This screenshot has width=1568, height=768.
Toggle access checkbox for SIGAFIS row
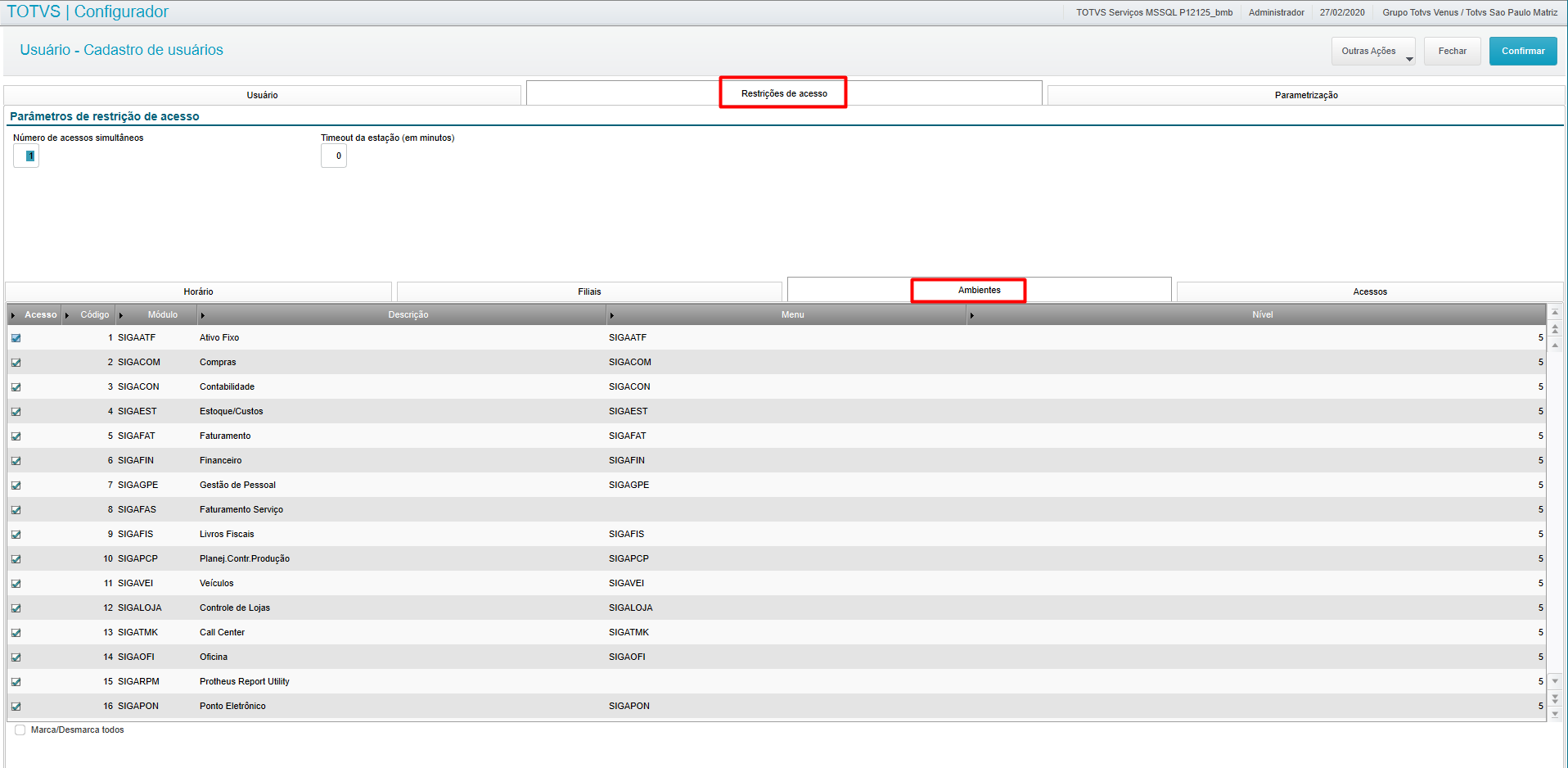[16, 535]
